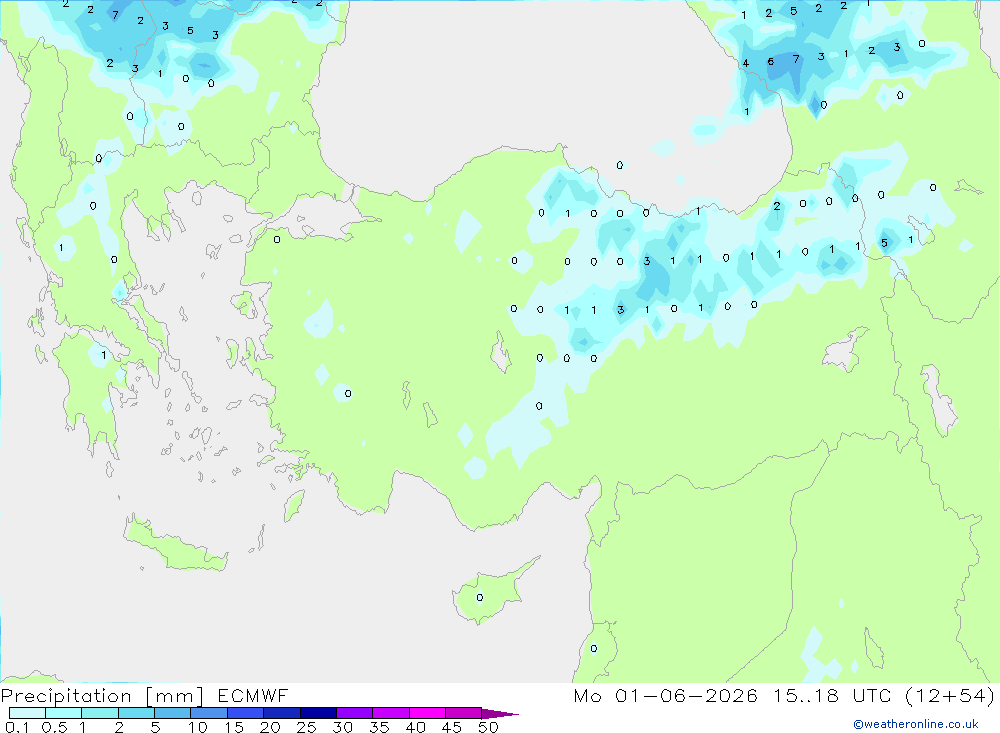
Task: Click the 10–15 mm blue legend swatch
Action: (x=209, y=713)
